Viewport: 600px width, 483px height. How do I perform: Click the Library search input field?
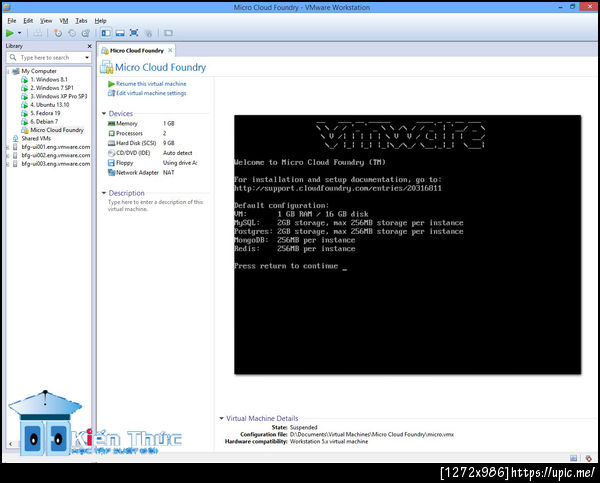pos(51,57)
